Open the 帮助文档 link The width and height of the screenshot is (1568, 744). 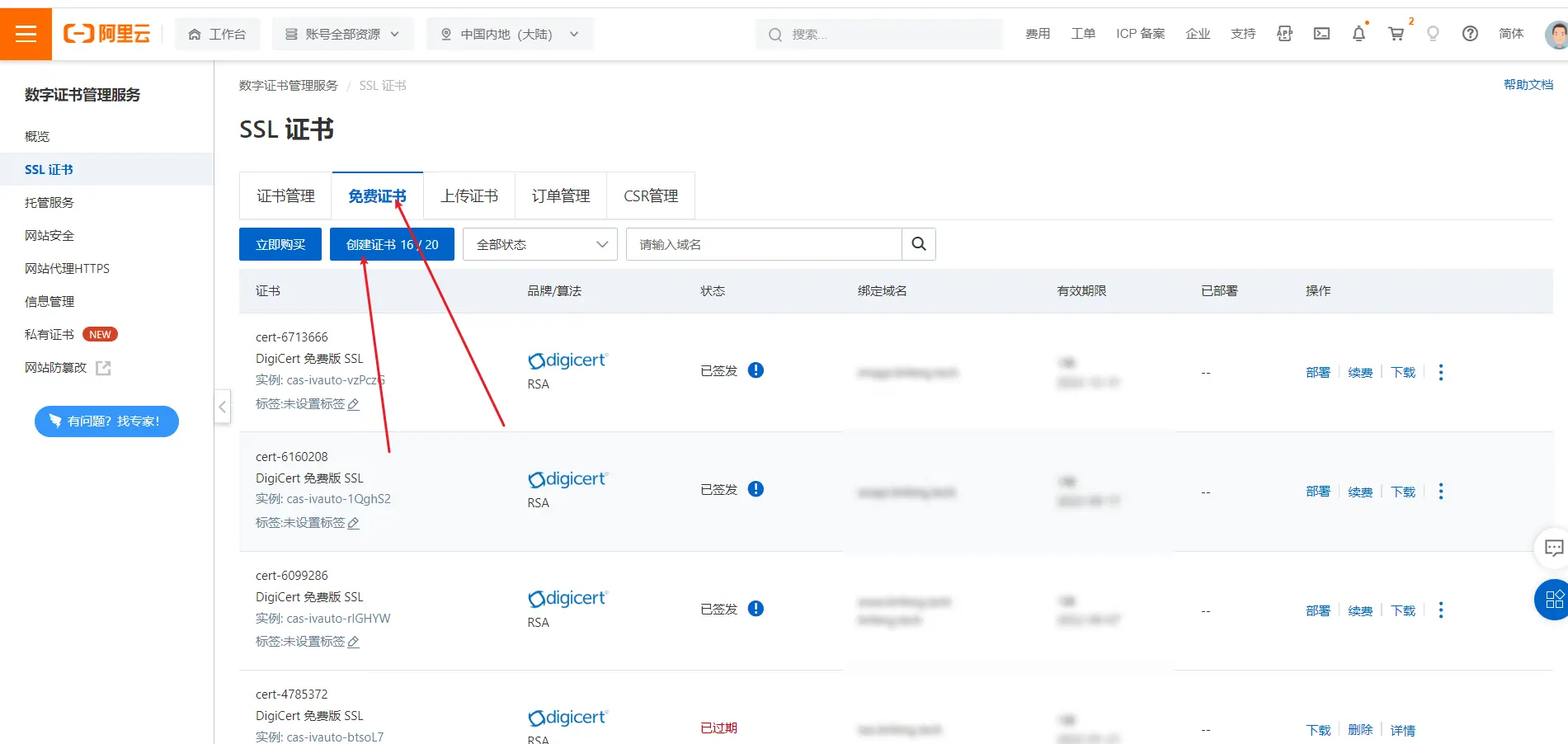[1528, 85]
